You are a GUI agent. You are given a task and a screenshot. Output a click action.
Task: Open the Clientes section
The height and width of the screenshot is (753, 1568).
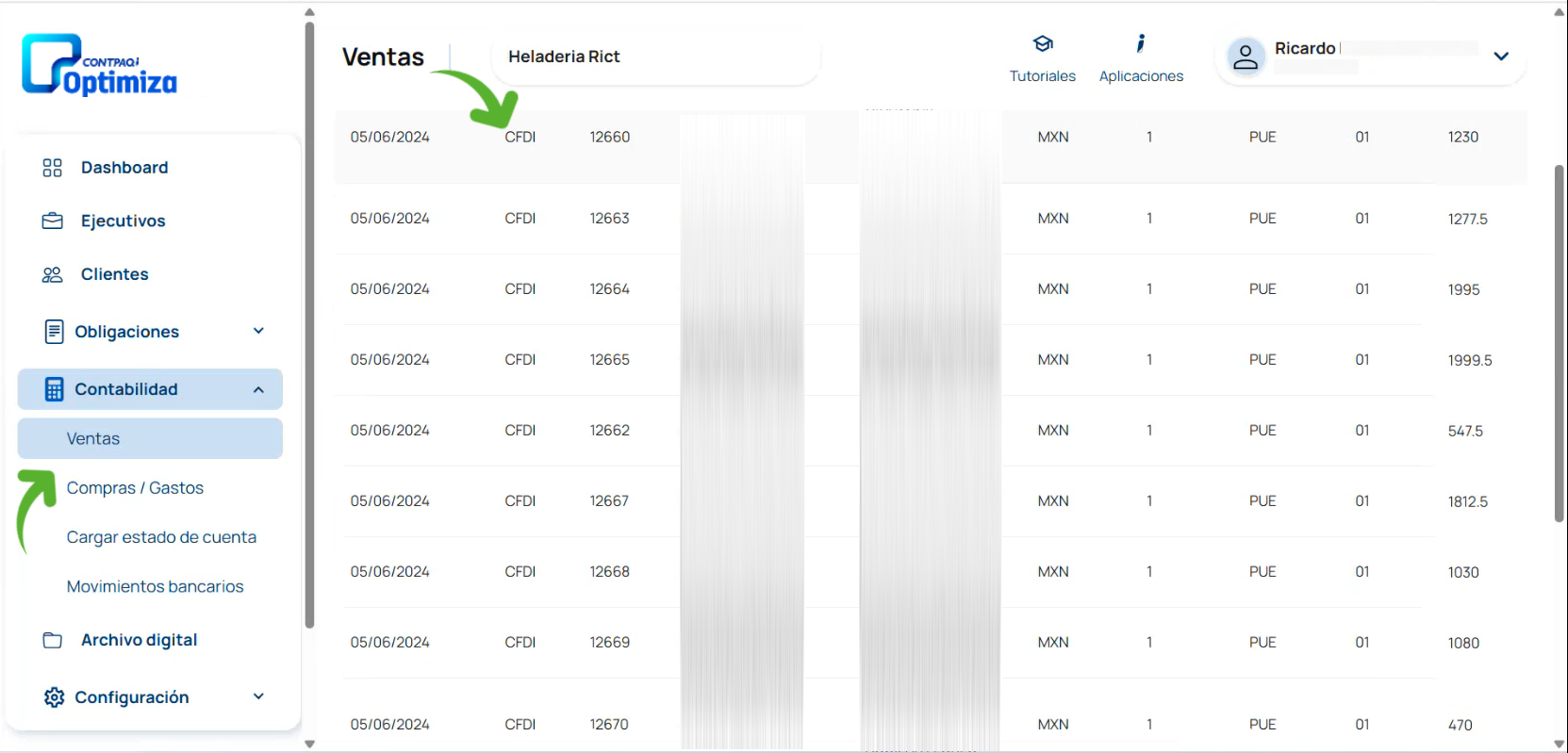(x=115, y=274)
